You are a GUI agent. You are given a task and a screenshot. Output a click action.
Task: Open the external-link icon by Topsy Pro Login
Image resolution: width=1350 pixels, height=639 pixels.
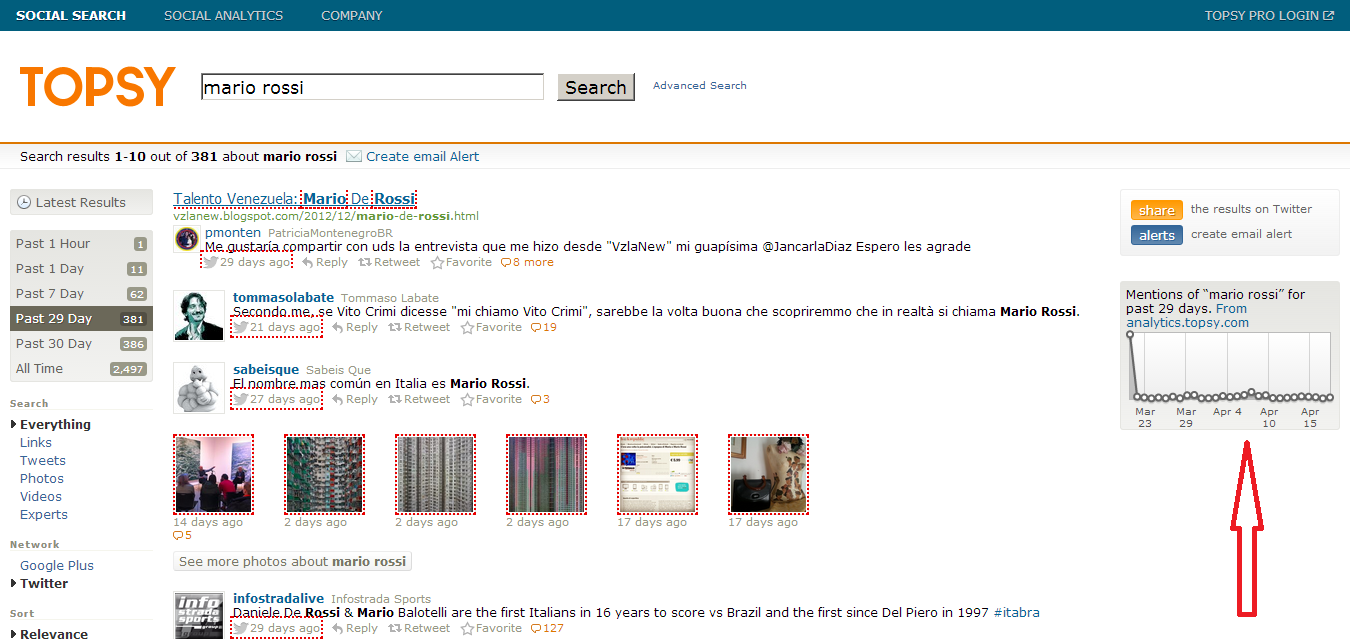(x=1329, y=15)
